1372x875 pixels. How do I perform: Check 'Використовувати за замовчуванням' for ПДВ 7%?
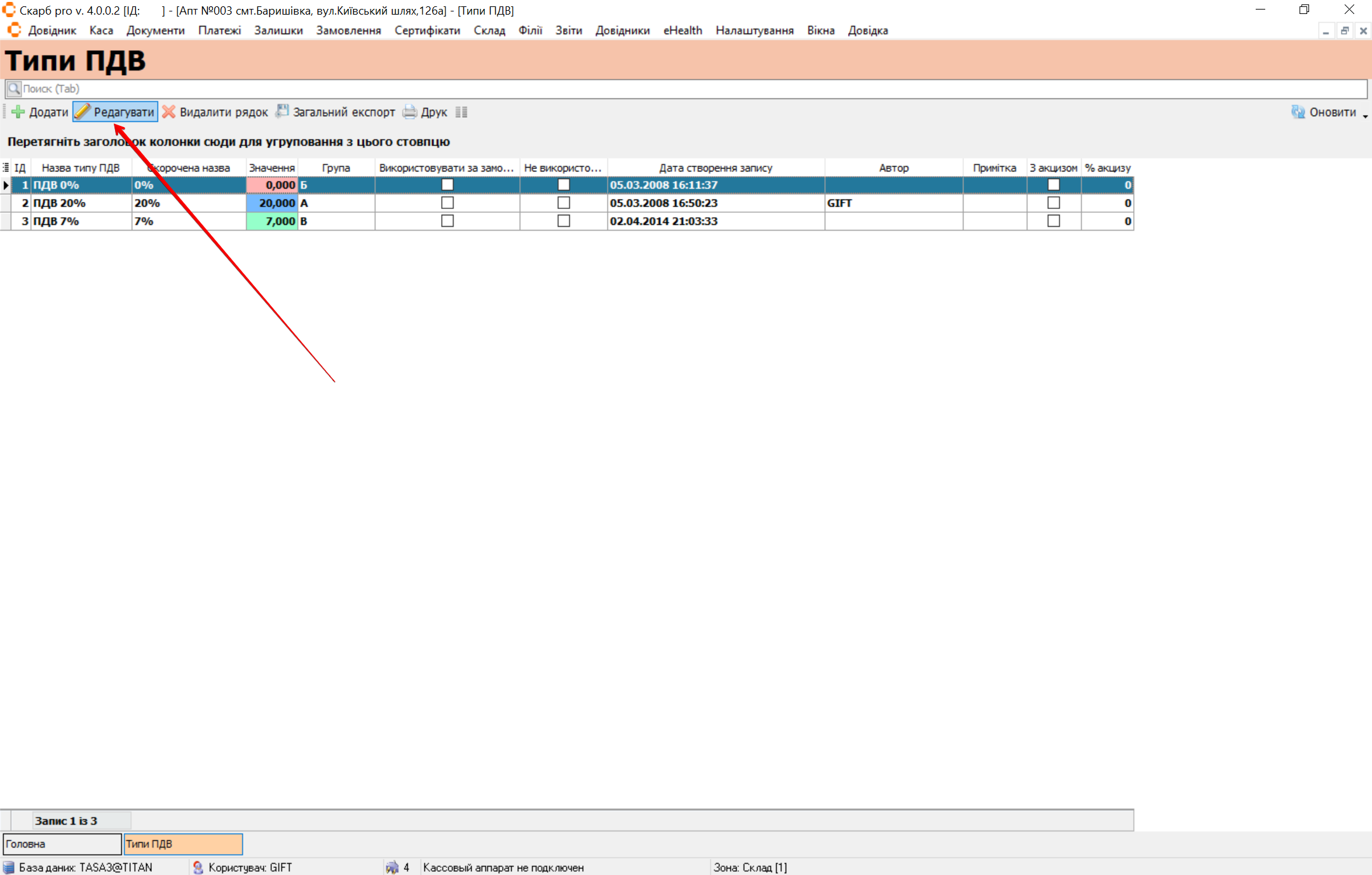pyautogui.click(x=447, y=221)
